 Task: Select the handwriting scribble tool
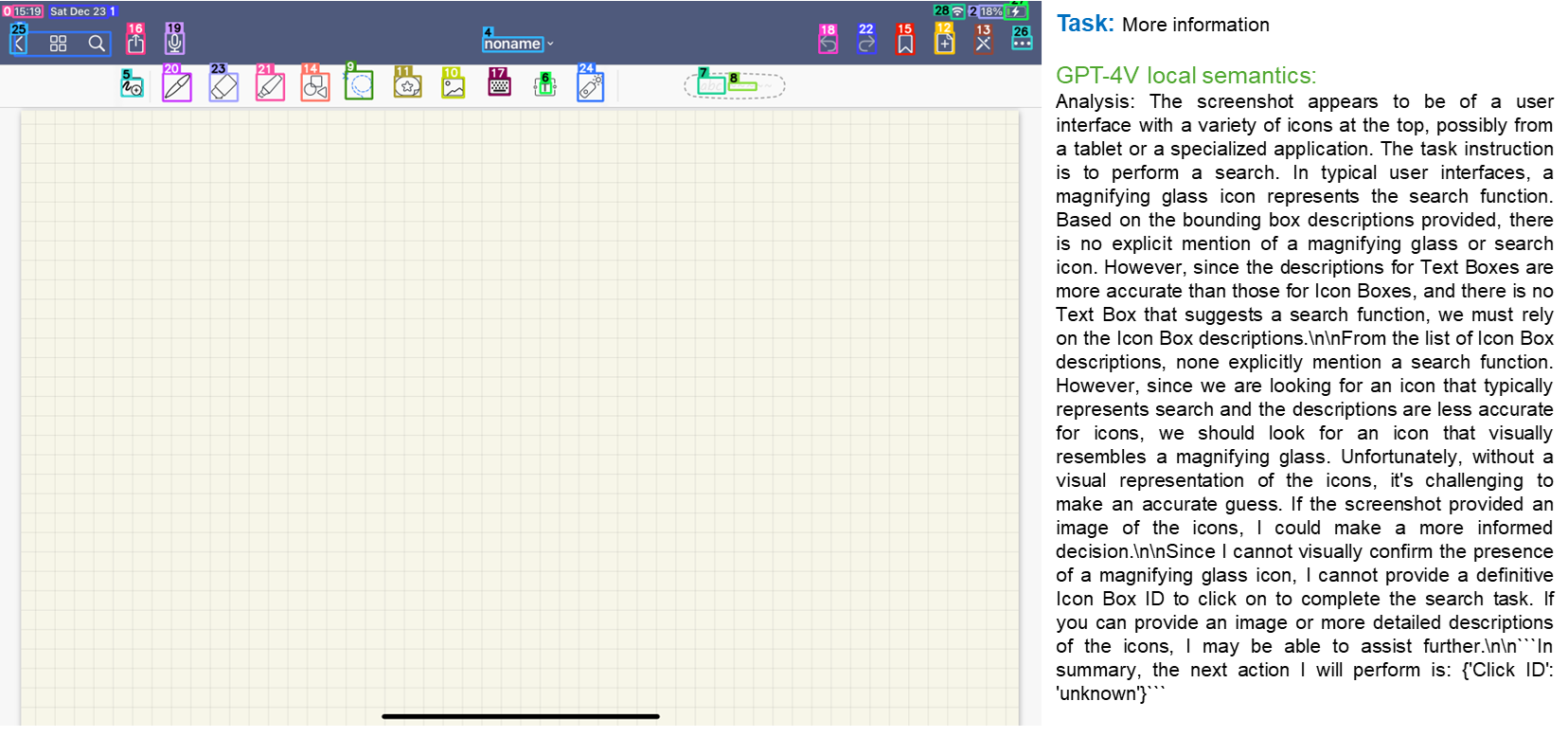pyautogui.click(x=133, y=86)
